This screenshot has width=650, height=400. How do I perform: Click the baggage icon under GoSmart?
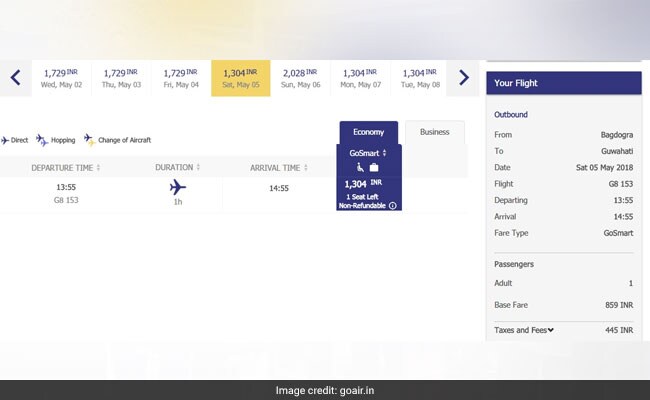(x=374, y=168)
